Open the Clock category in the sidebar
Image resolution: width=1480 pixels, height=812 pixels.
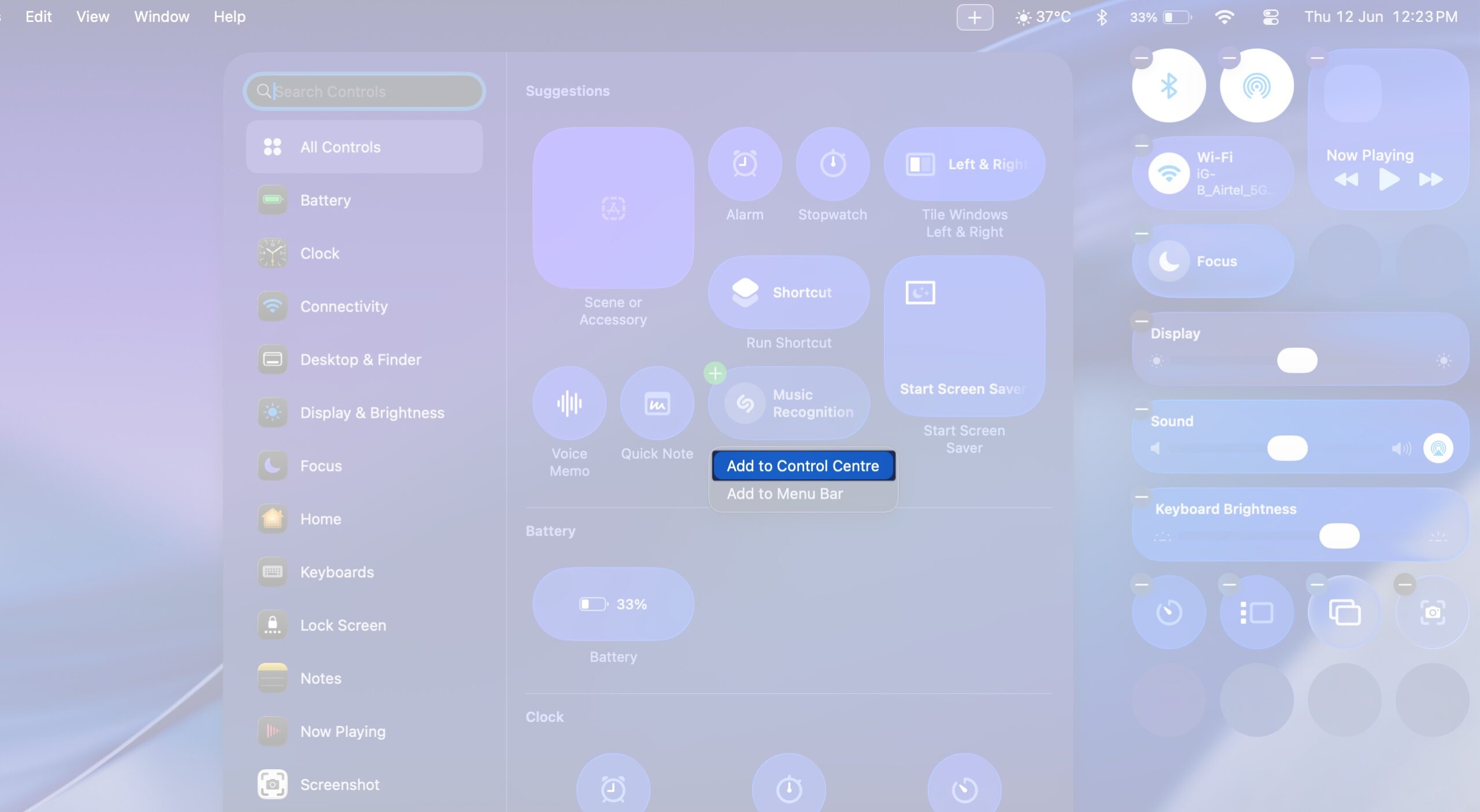319,253
